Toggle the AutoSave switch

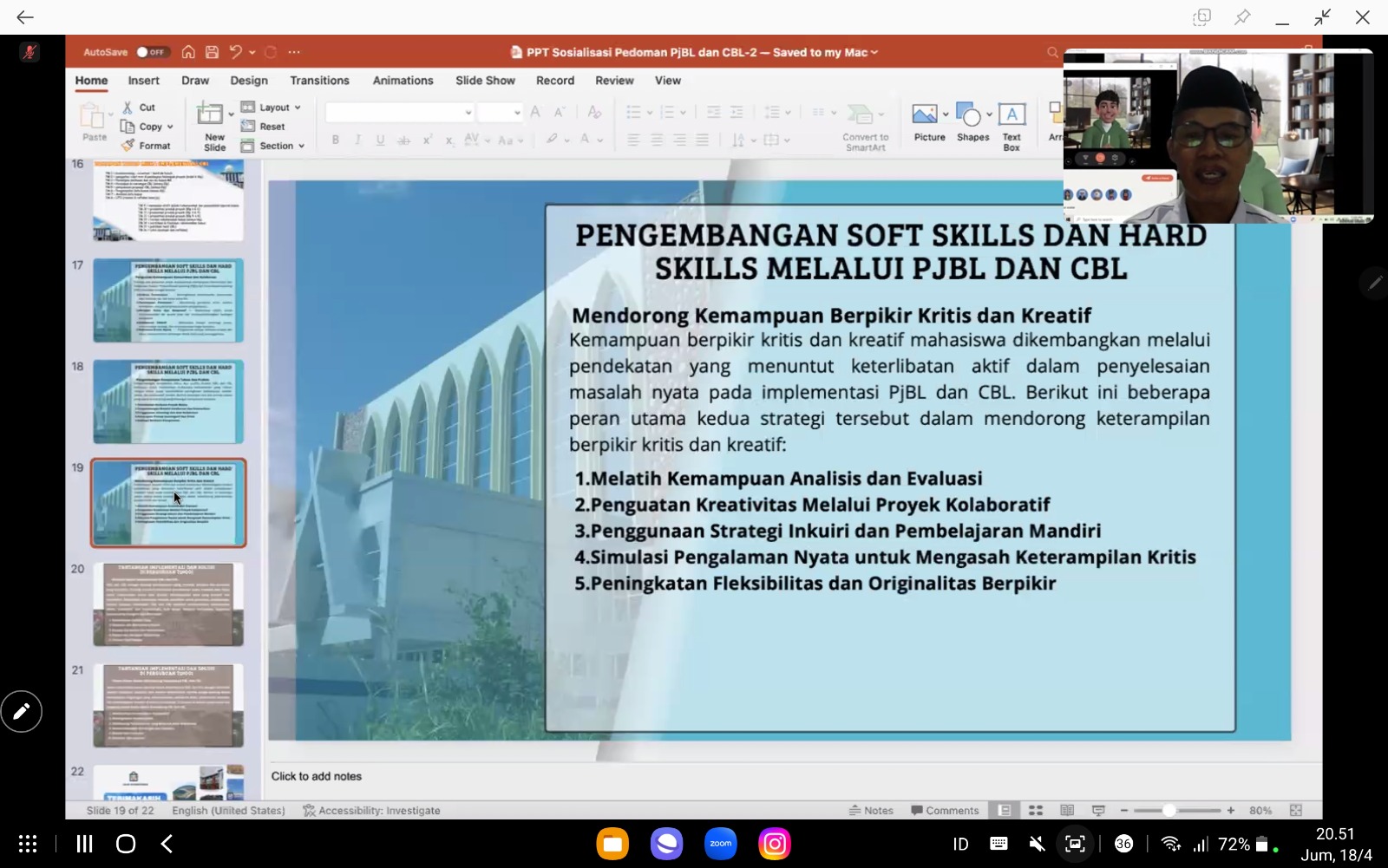(x=151, y=52)
